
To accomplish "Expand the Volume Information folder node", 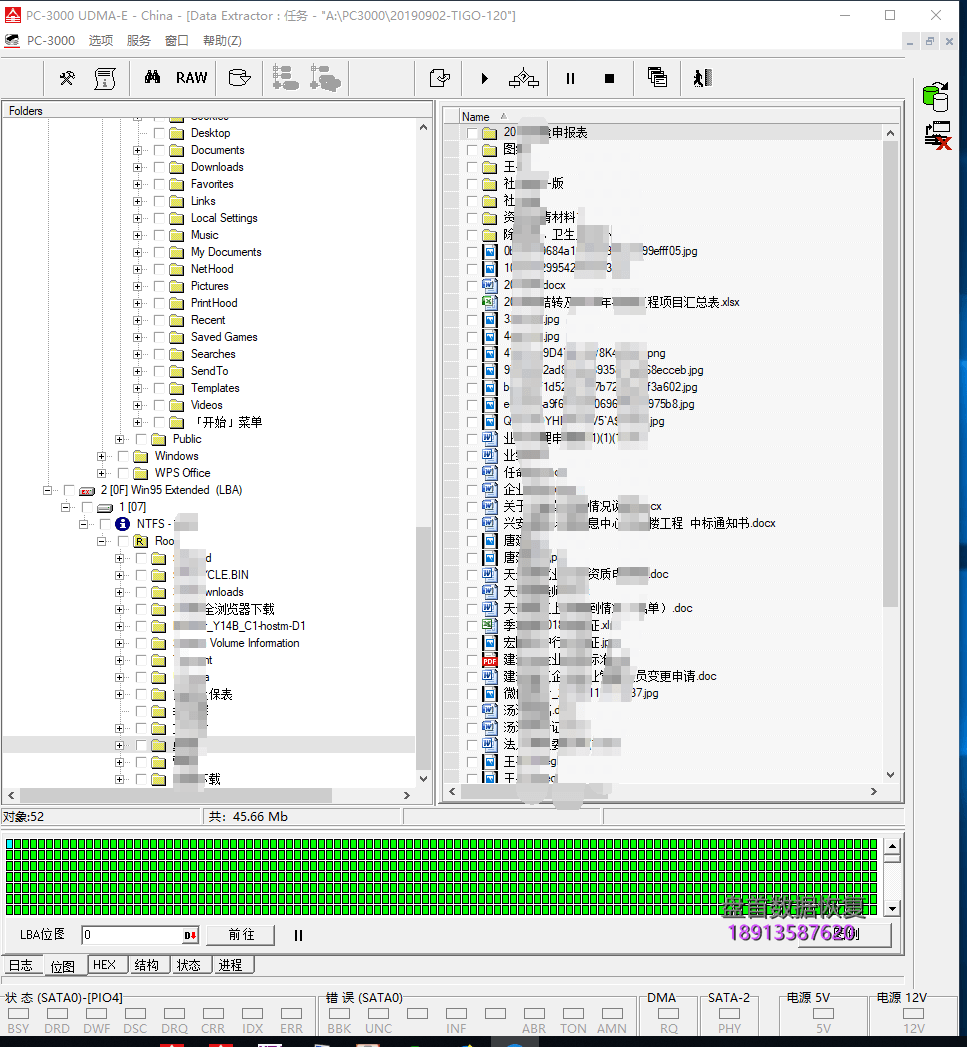I will coord(120,643).
